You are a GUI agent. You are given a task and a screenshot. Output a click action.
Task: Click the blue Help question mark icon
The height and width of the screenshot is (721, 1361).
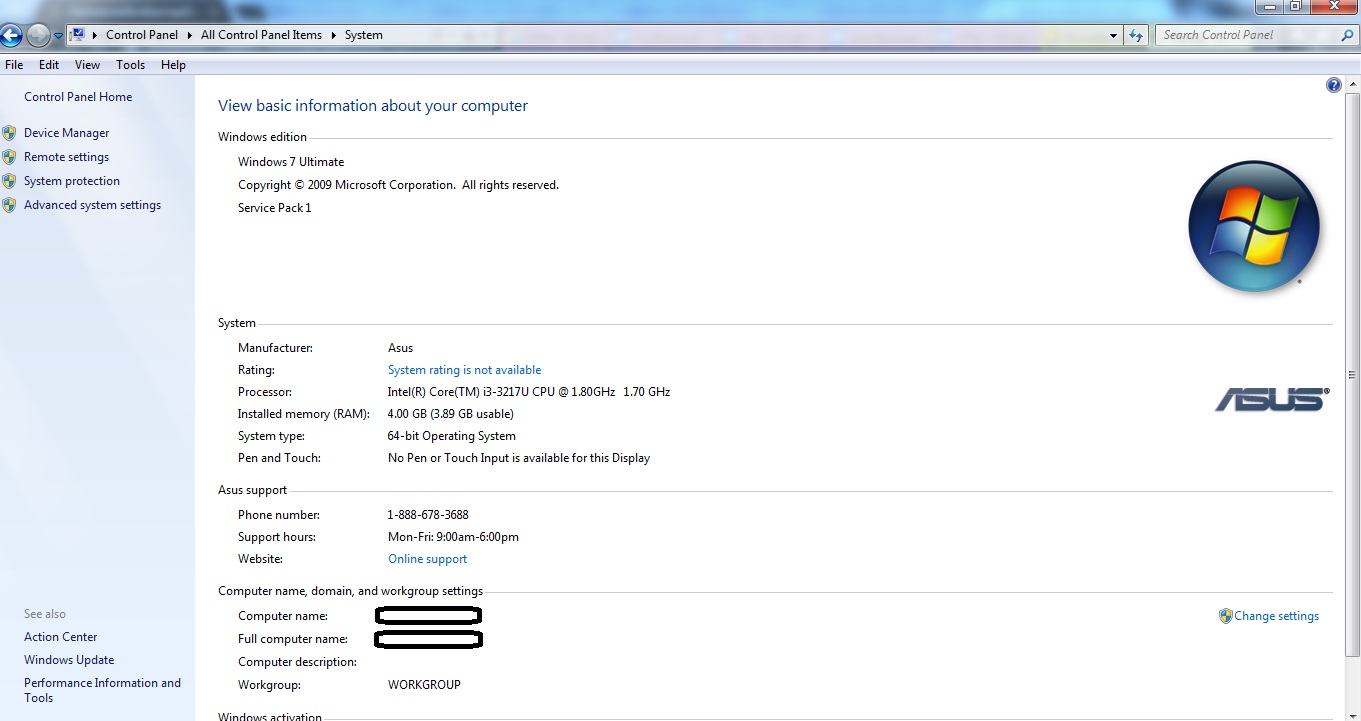[x=1333, y=86]
